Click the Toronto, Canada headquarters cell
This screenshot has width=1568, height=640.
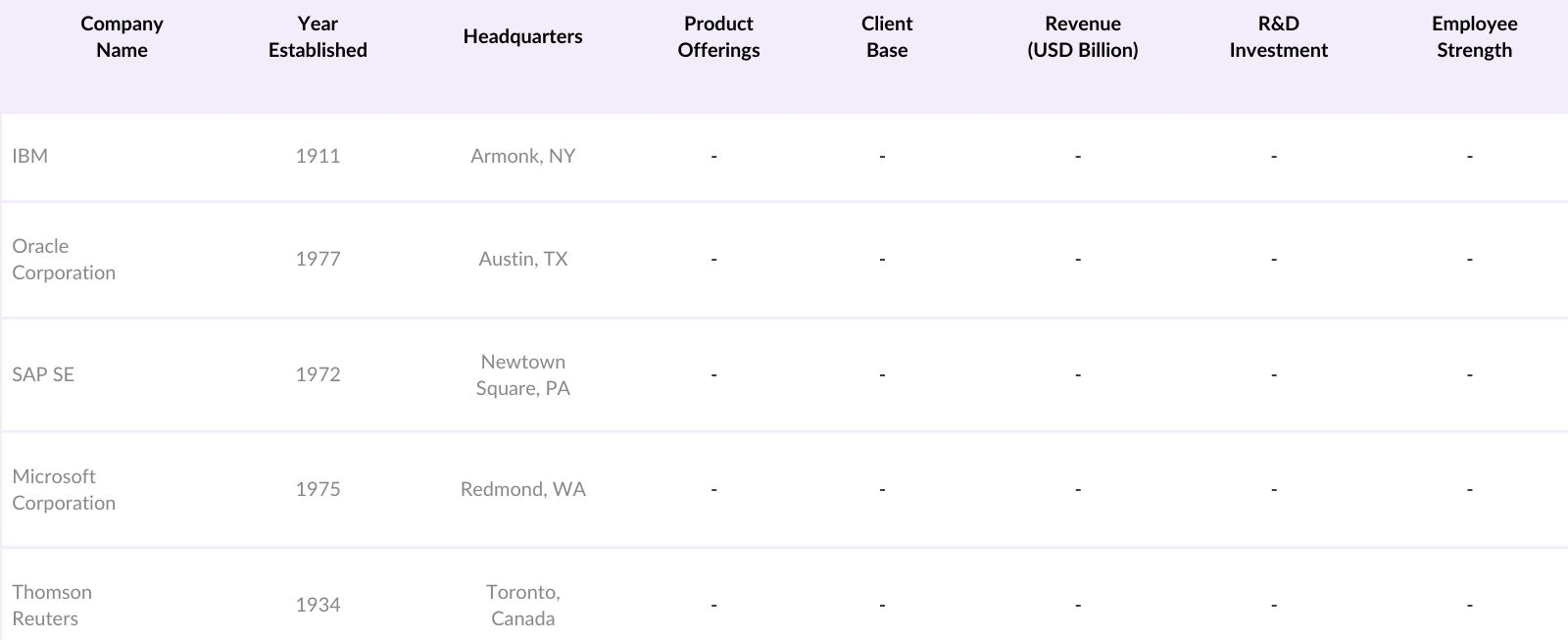[522, 605]
